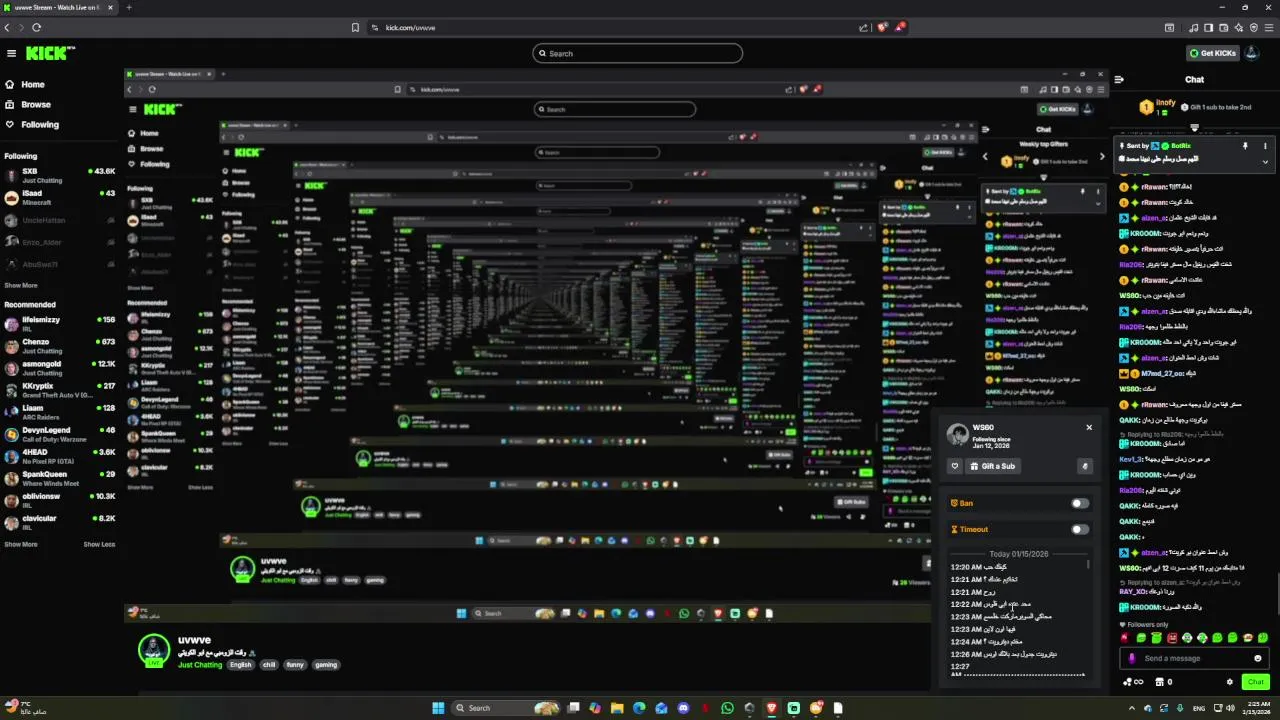Click the KRyptix channel in Recommended
Image resolution: width=1280 pixels, height=720 pixels.
60,391
